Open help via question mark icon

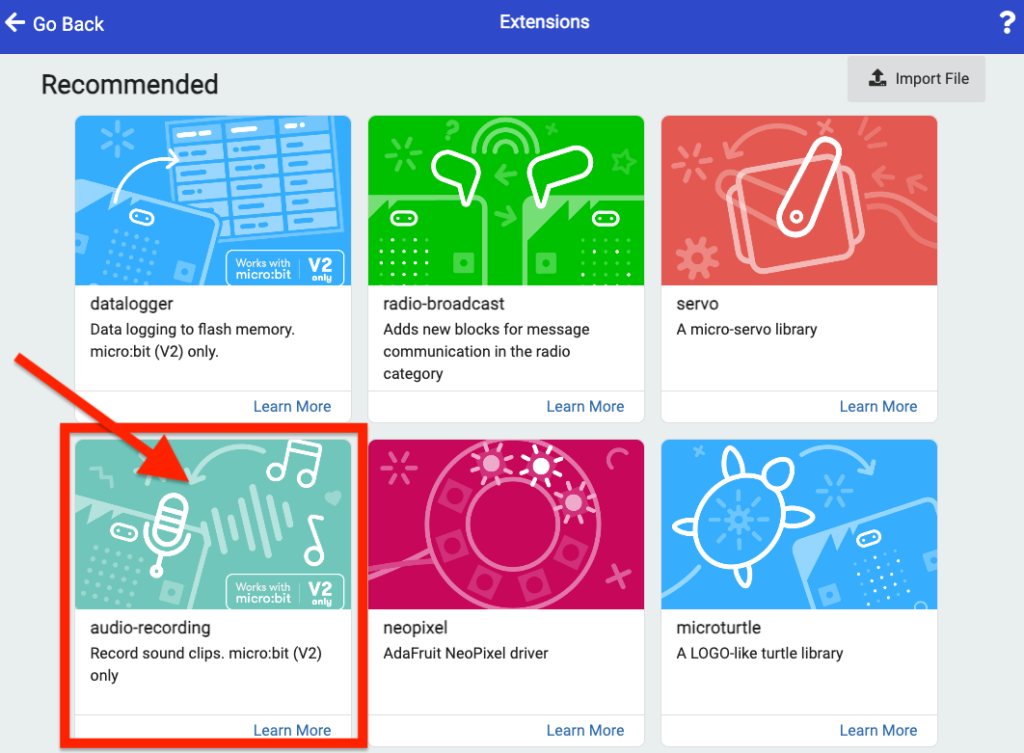(x=1007, y=23)
